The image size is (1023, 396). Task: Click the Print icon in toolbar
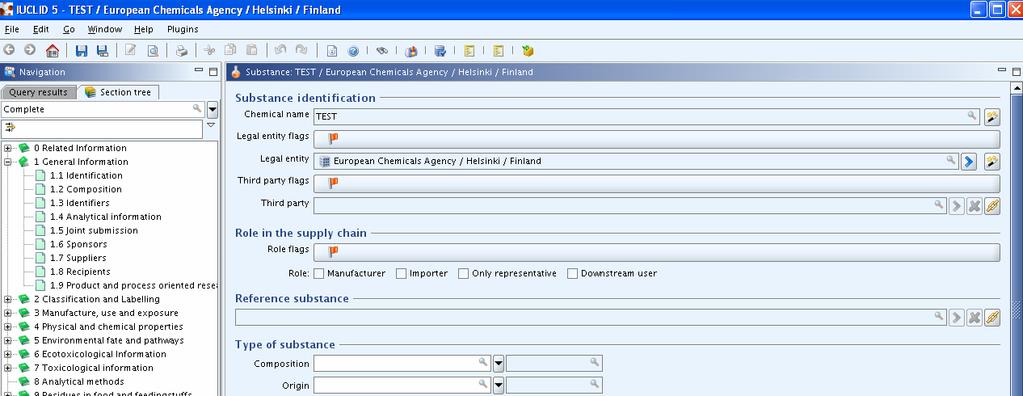click(x=182, y=50)
